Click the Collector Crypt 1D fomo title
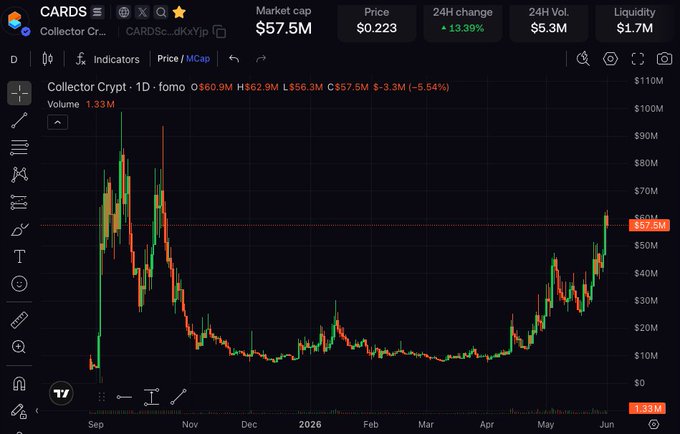This screenshot has width=680, height=434. [116, 87]
